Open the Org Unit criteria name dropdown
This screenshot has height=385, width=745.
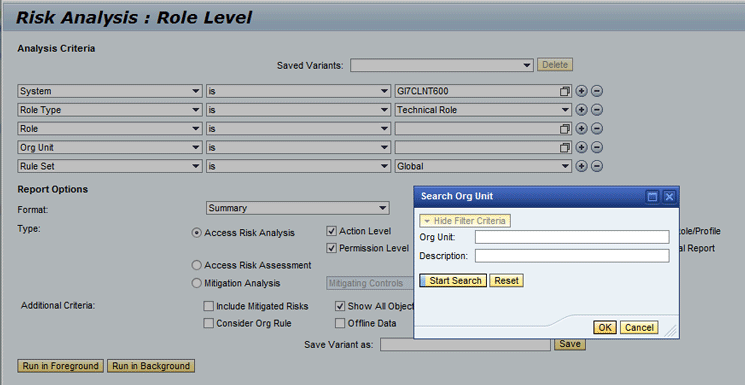[196, 147]
